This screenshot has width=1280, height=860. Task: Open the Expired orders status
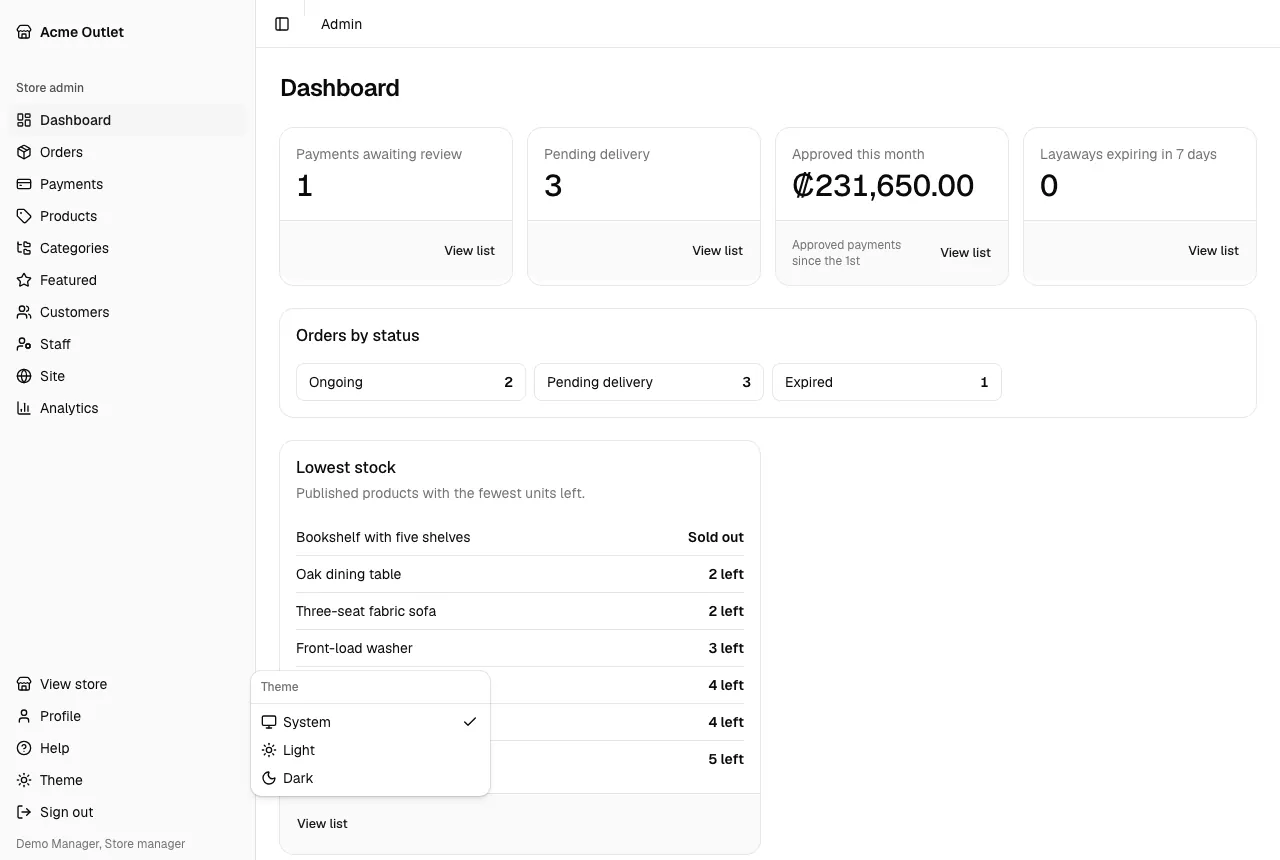click(887, 382)
